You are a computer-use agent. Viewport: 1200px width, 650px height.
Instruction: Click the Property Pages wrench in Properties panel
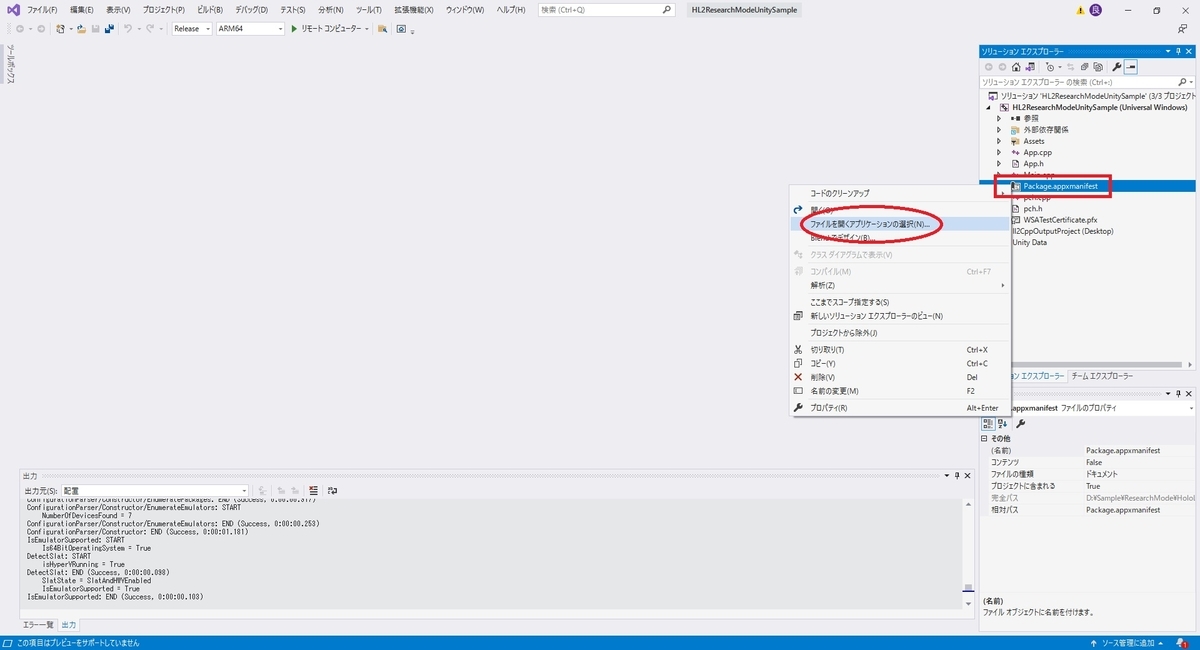1021,424
